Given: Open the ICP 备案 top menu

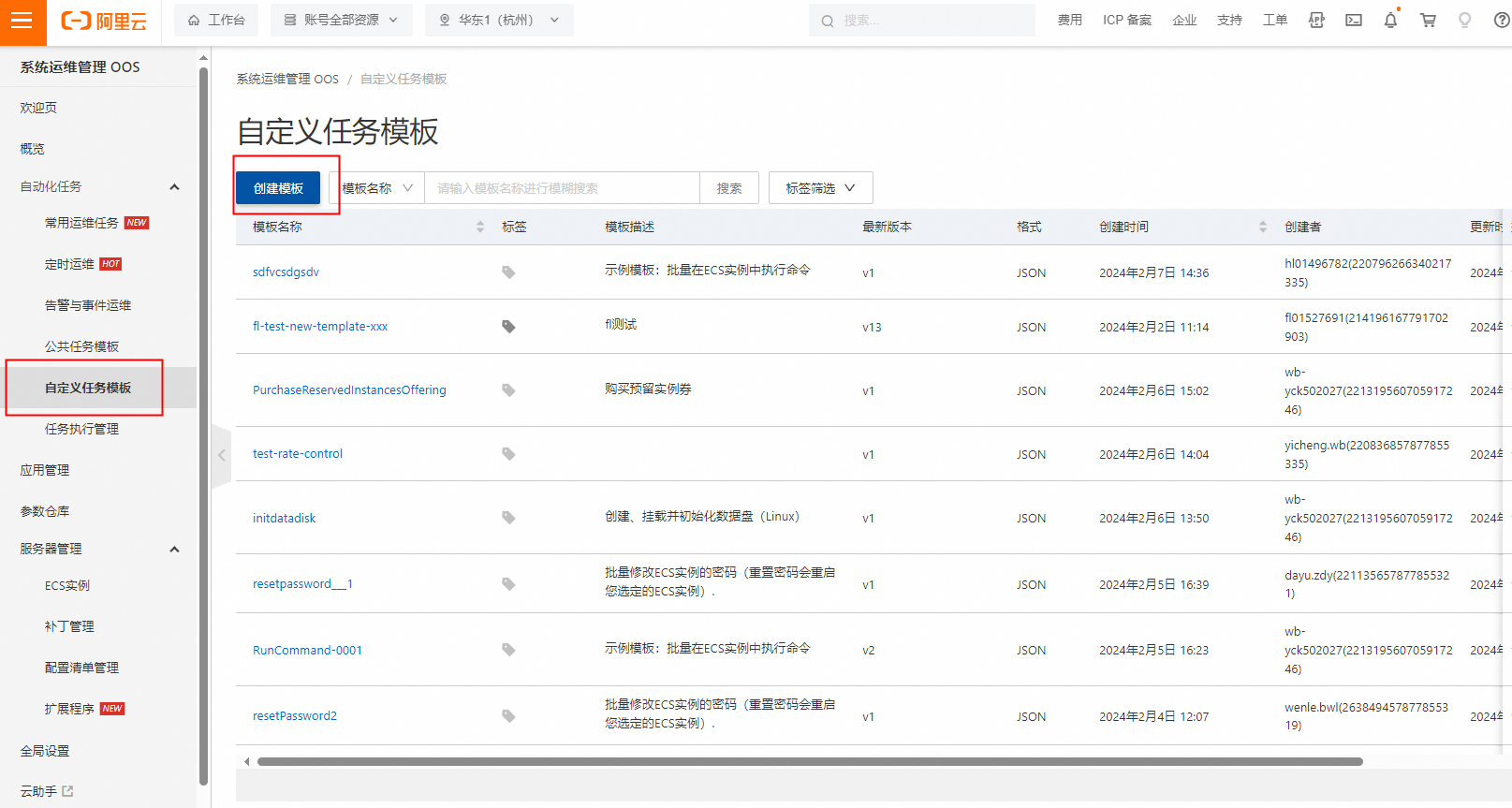Looking at the screenshot, I should click(1127, 20).
